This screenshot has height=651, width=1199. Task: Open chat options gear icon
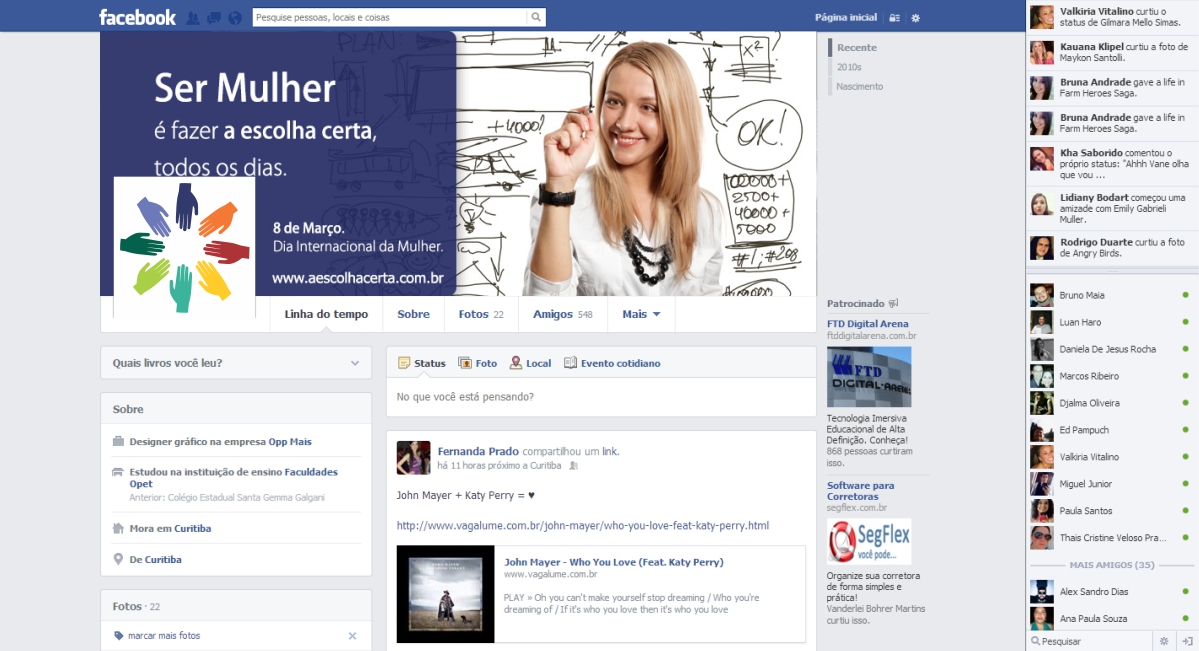[x=1164, y=641]
